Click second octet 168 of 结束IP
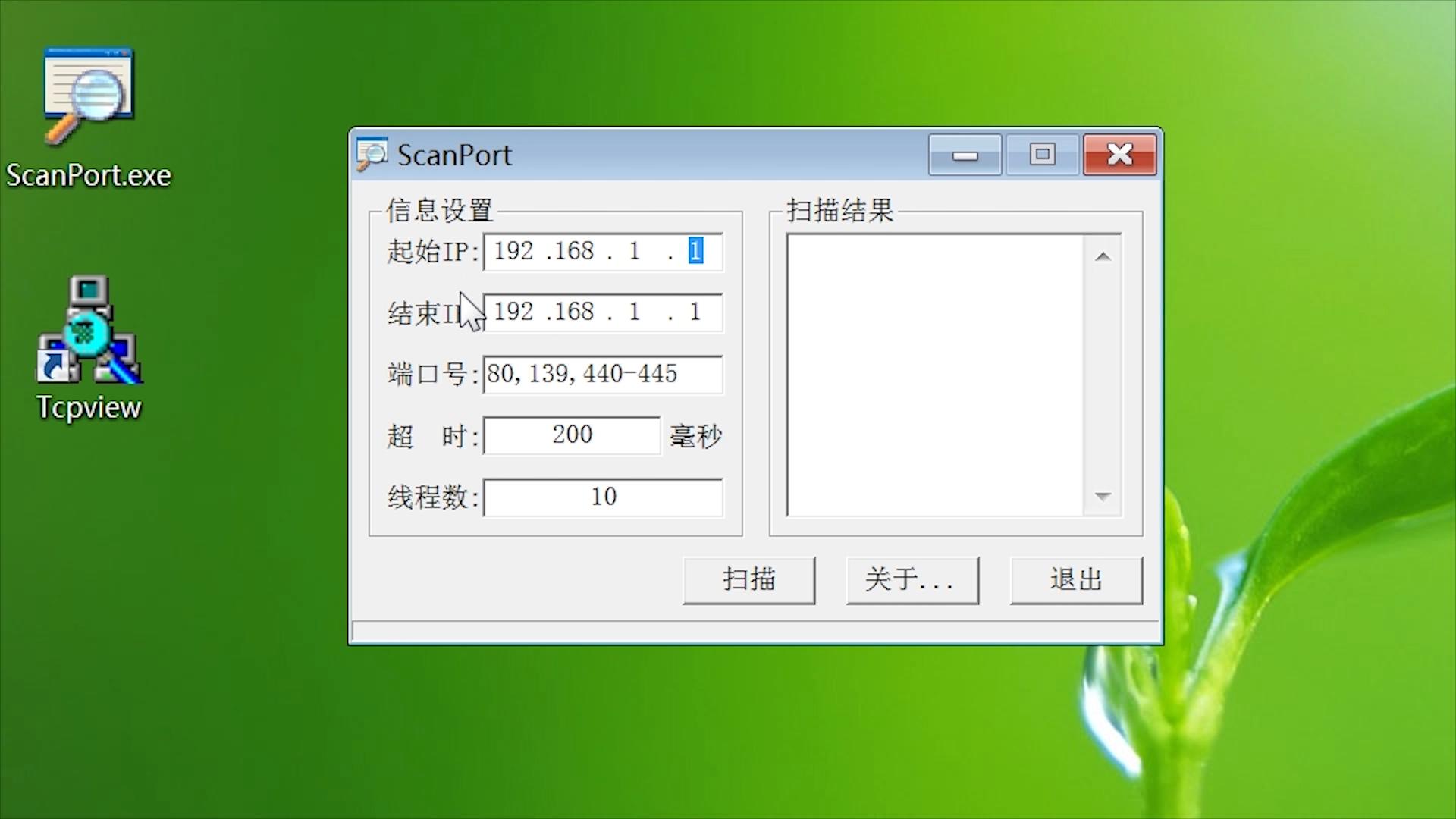Image resolution: width=1456 pixels, height=819 pixels. click(574, 312)
